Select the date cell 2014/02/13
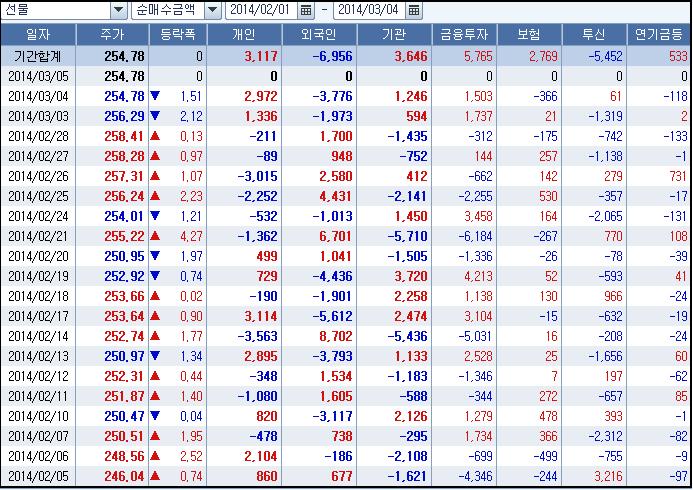This screenshot has height=490, width=693. tap(38, 356)
